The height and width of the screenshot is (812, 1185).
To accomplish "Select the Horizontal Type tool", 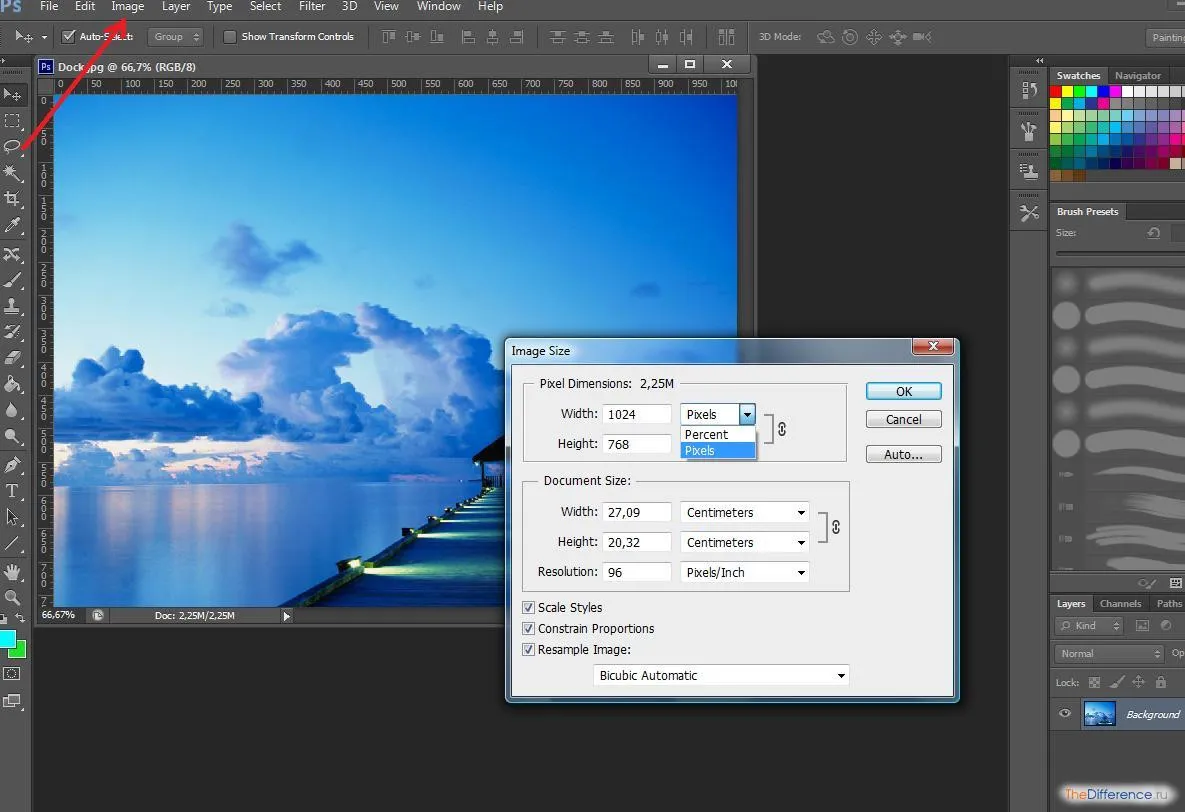I will pyautogui.click(x=12, y=491).
